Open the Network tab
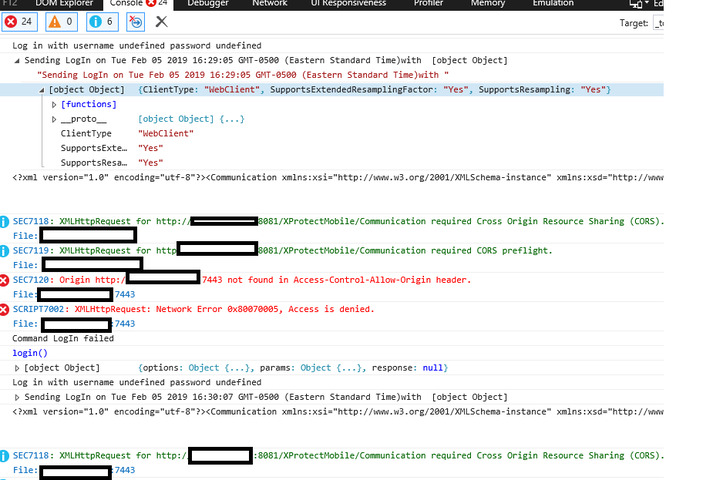The width and height of the screenshot is (713, 480). click(x=269, y=4)
